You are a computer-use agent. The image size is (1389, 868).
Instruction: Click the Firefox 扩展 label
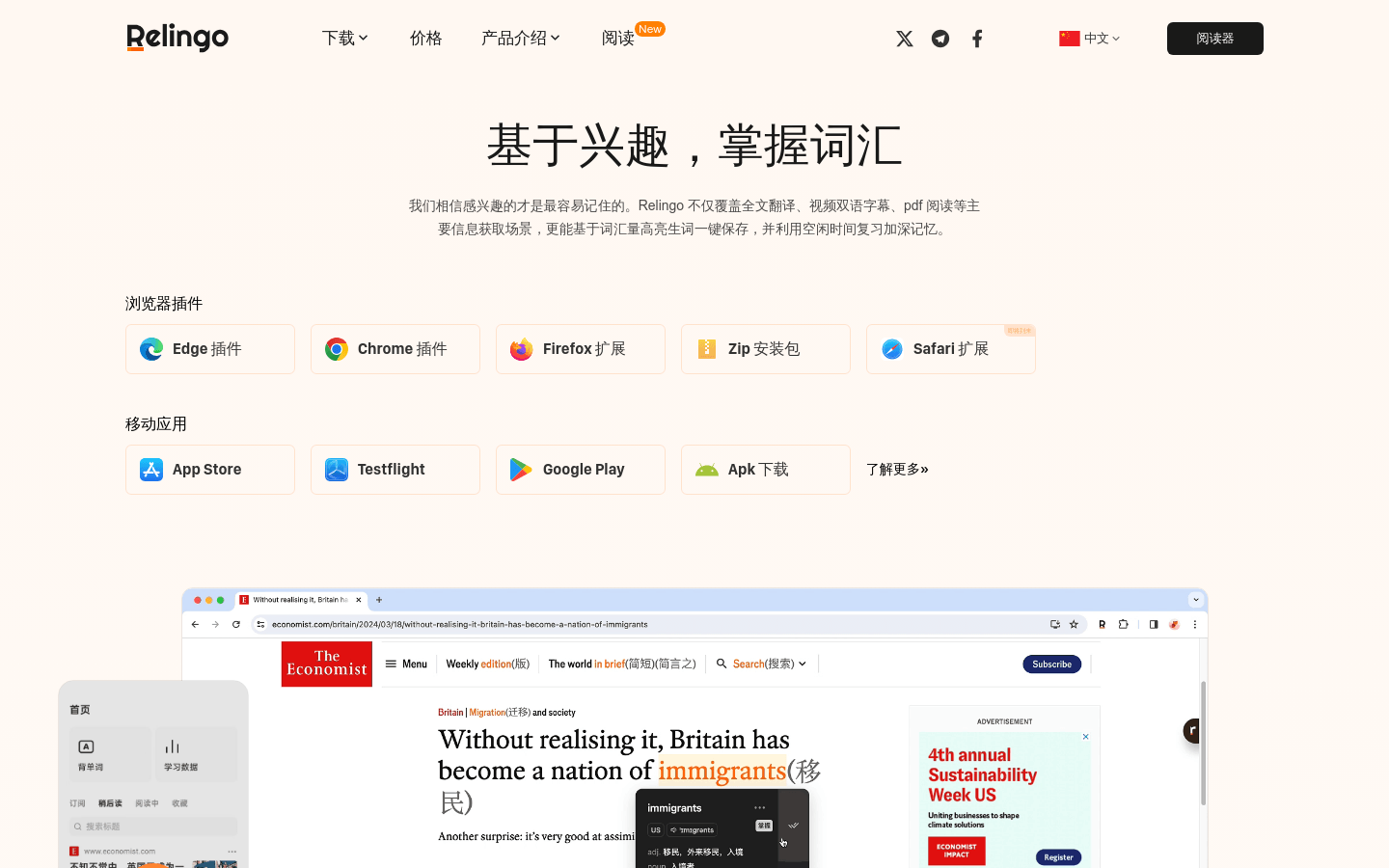pos(585,349)
